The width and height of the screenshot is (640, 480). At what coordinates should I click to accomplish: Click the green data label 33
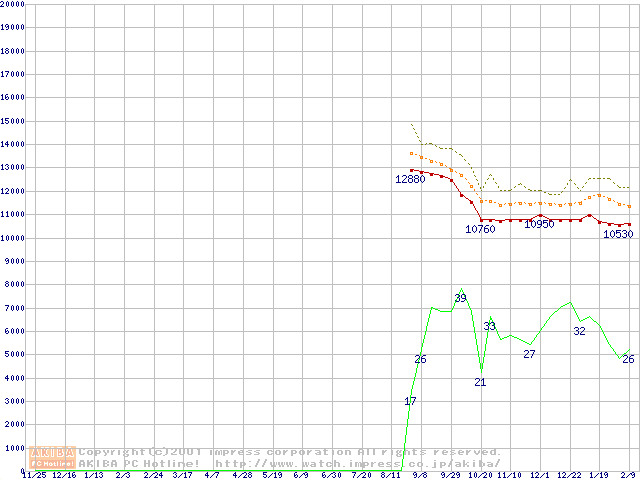490,326
